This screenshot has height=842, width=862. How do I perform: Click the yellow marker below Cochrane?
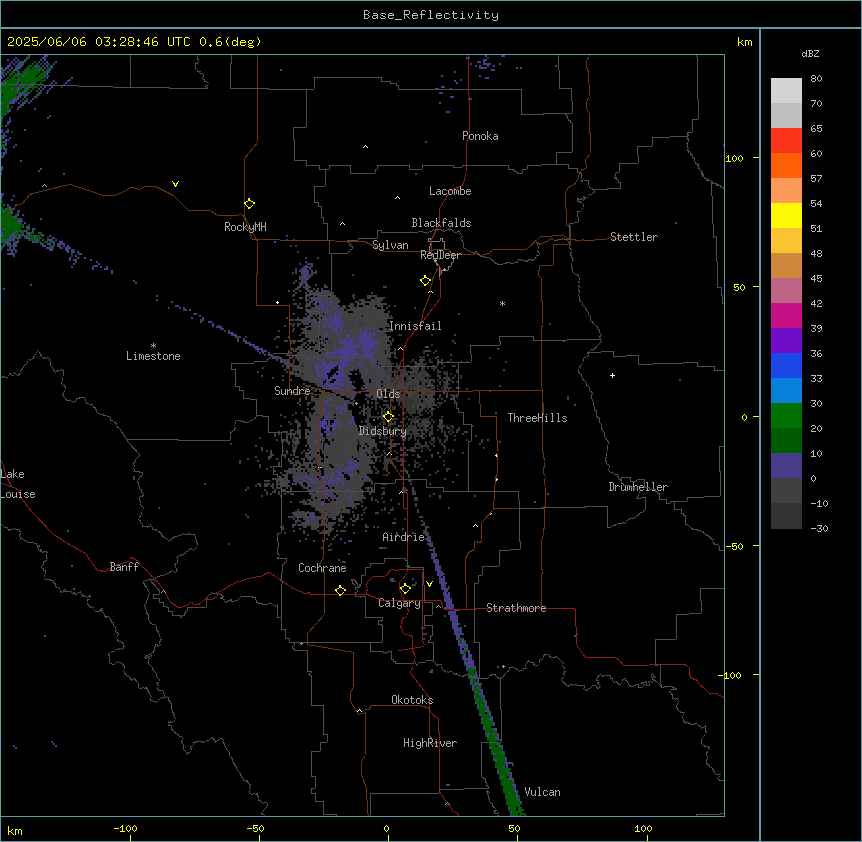pyautogui.click(x=340, y=590)
